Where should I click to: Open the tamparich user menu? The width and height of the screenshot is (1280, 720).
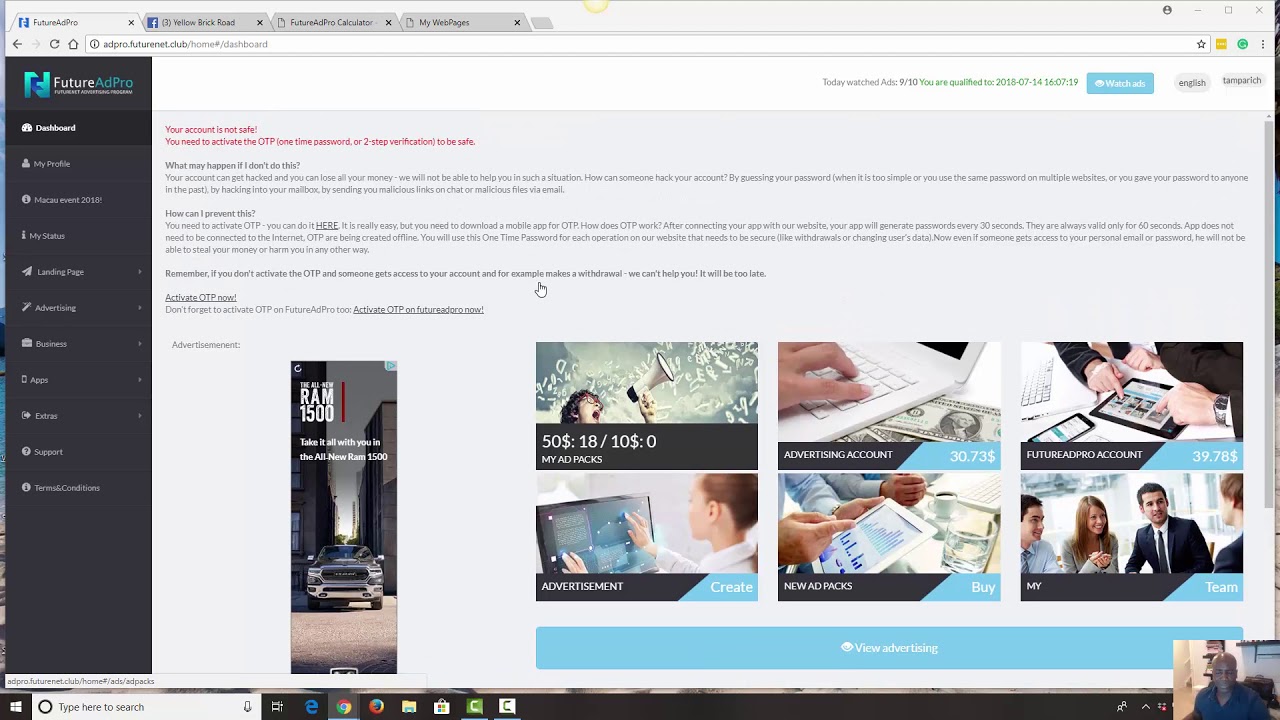1242,81
